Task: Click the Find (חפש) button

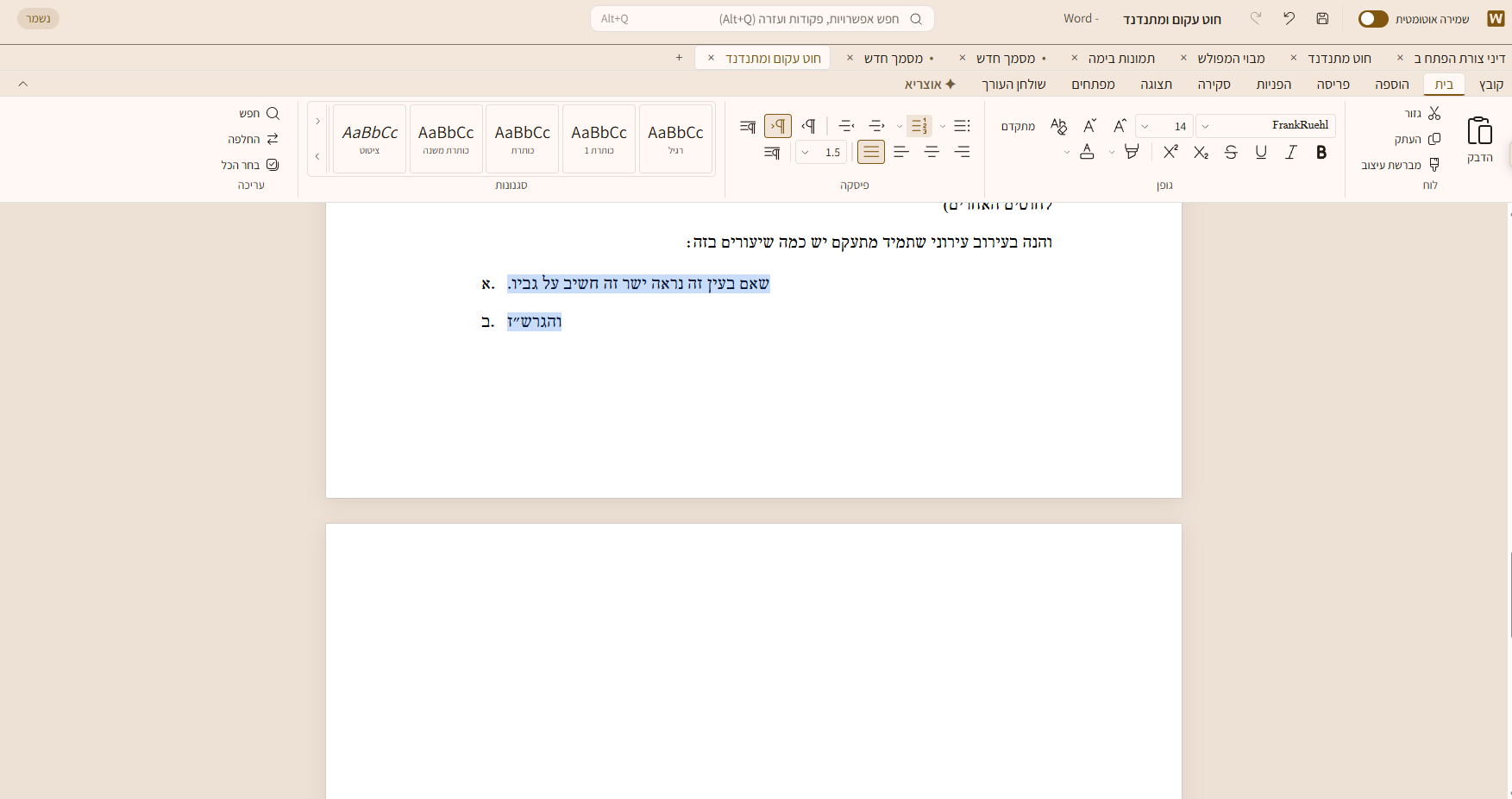Action: [260, 113]
